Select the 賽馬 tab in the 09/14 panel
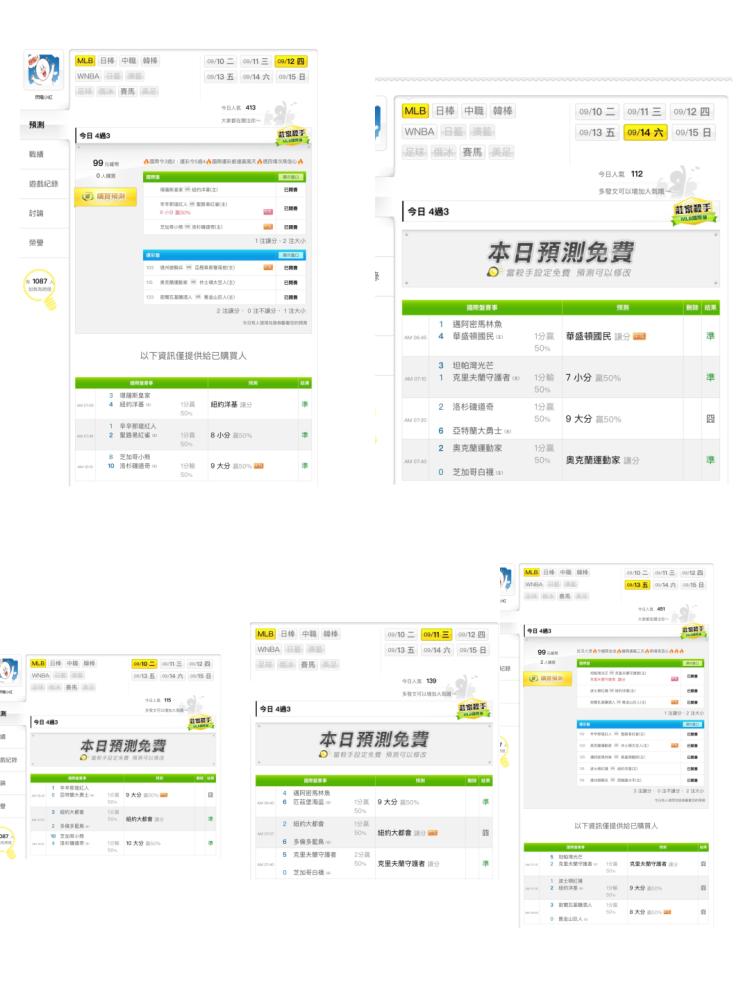The image size is (750, 1000). [x=472, y=152]
